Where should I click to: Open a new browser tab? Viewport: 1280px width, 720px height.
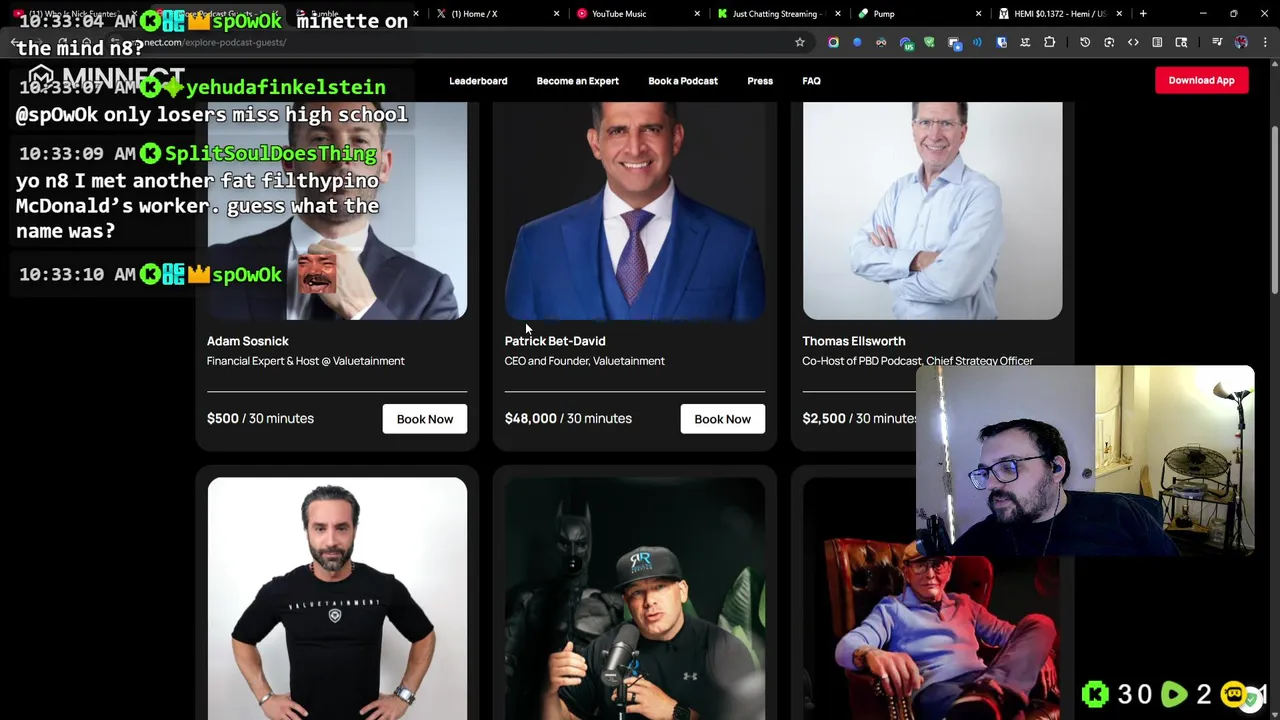tap(1143, 14)
